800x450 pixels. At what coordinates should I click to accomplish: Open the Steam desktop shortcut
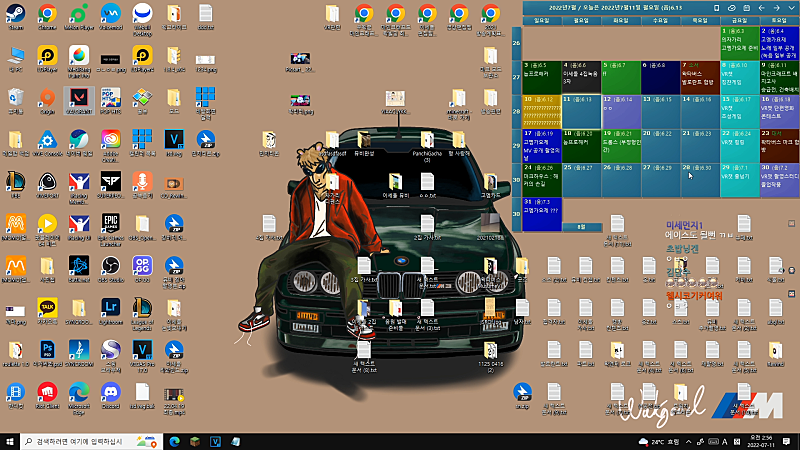click(15, 14)
